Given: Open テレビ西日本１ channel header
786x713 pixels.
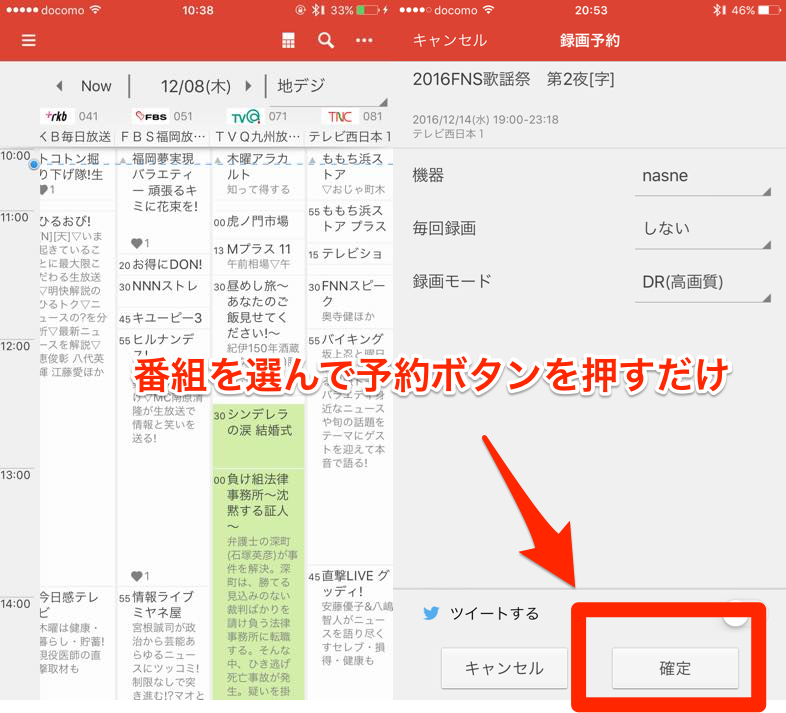Looking at the screenshot, I should click(350, 136).
